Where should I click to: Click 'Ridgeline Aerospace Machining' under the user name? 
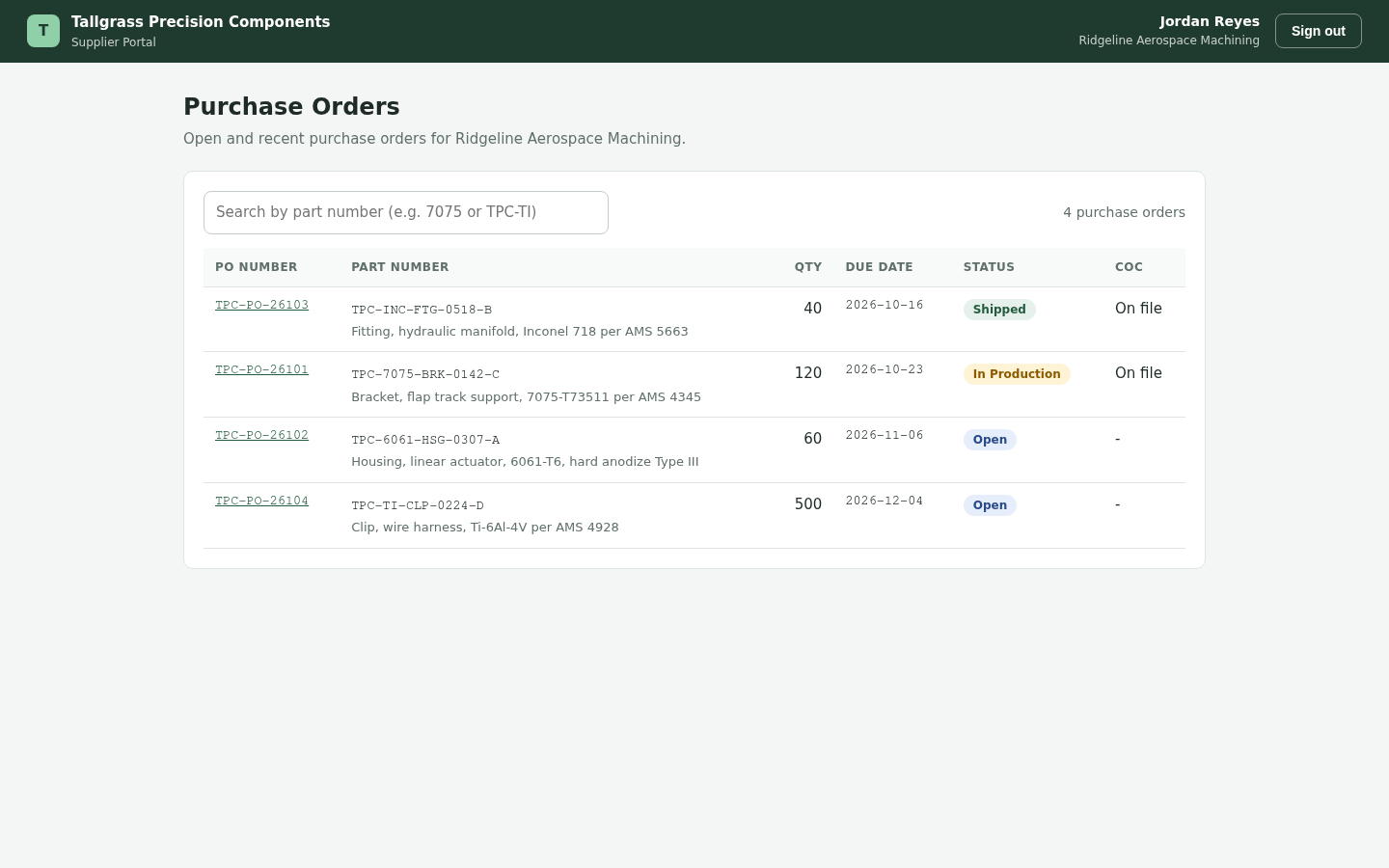click(1169, 41)
